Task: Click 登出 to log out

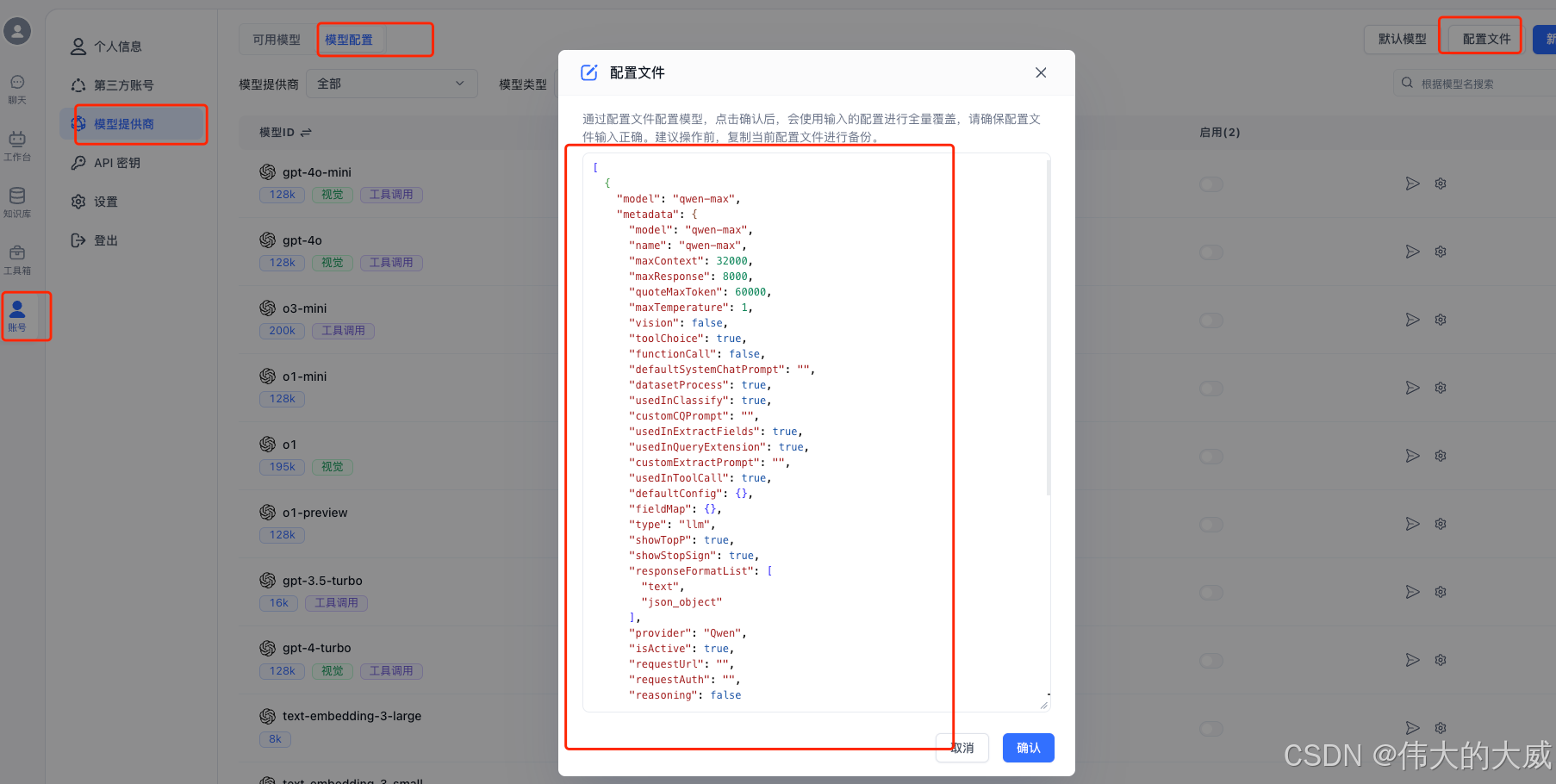Action: (134, 240)
